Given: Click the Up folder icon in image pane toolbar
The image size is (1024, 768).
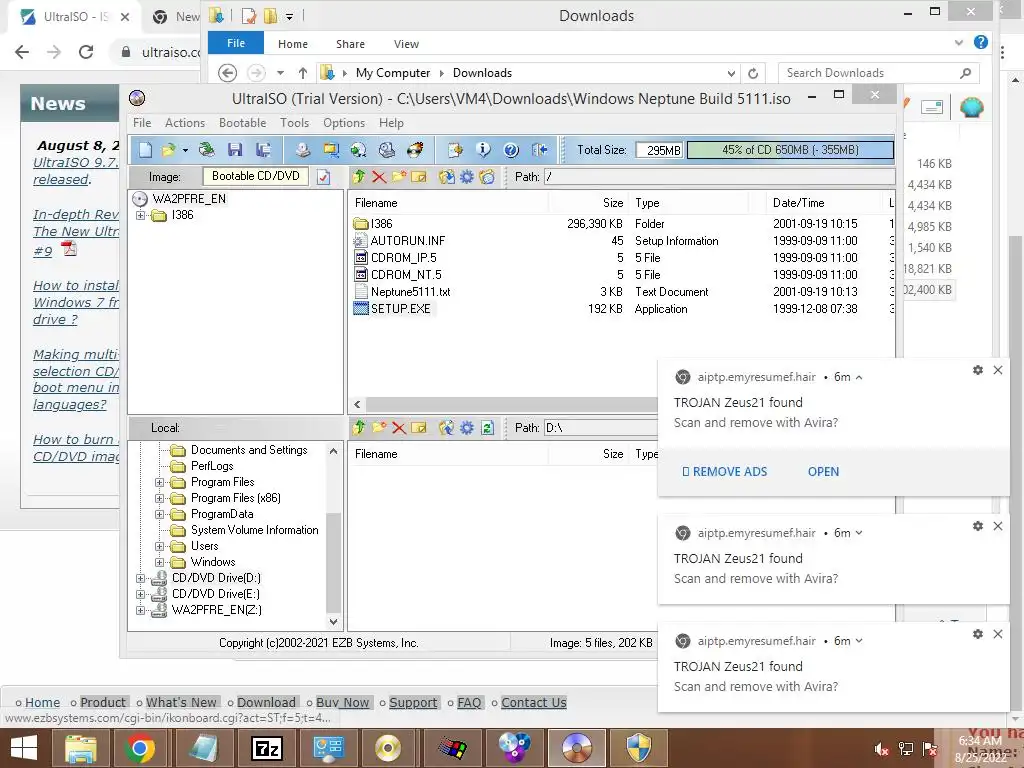Looking at the screenshot, I should coord(359,176).
